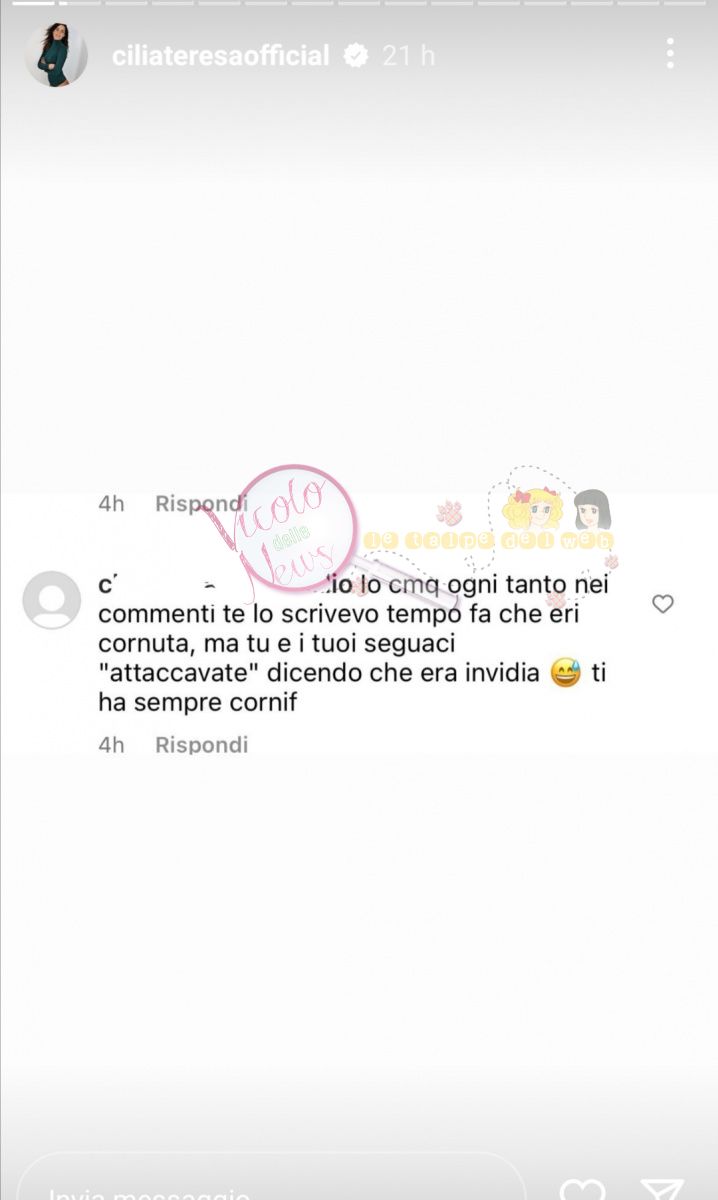Open the ciliateresaofficial username link

(220, 56)
